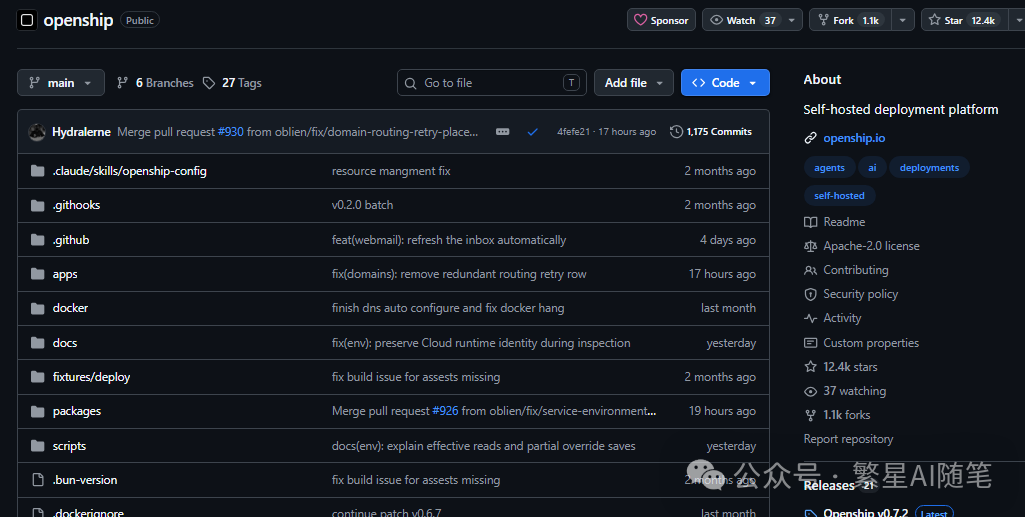View the 6 Branches link

156,83
